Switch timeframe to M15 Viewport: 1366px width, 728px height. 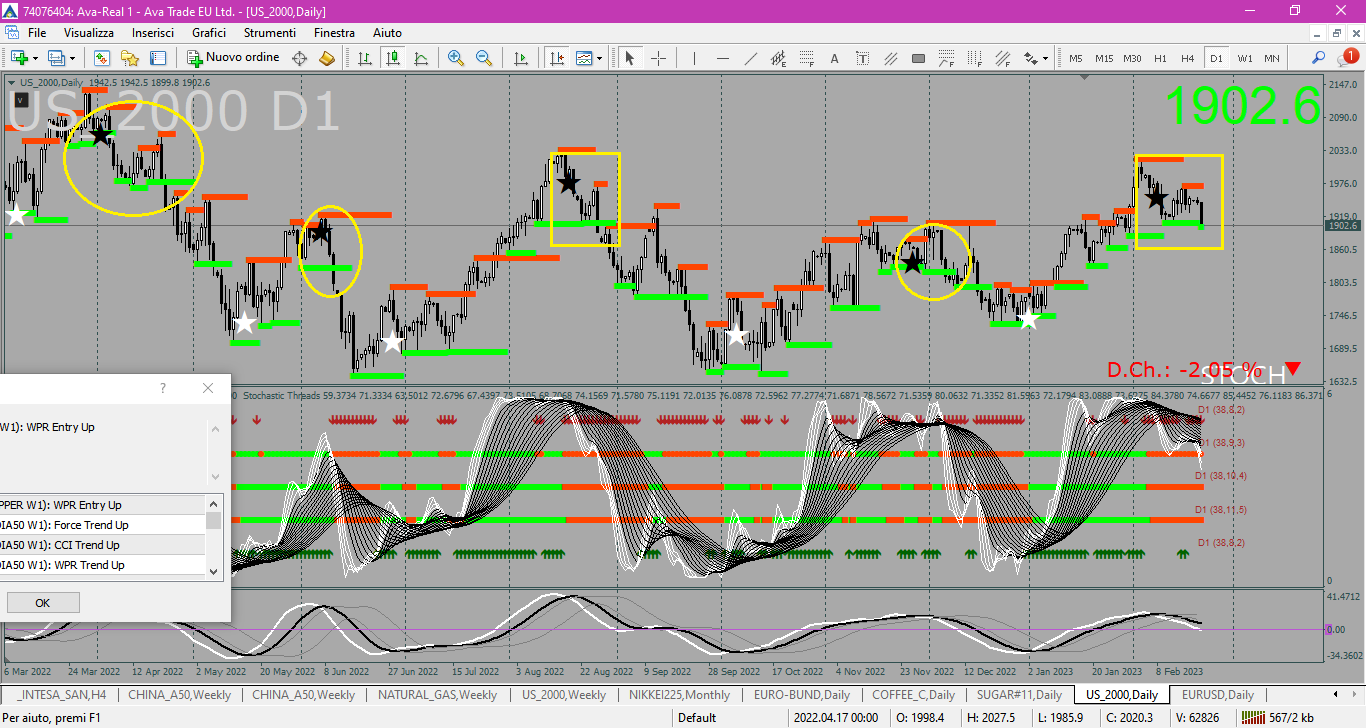1104,58
